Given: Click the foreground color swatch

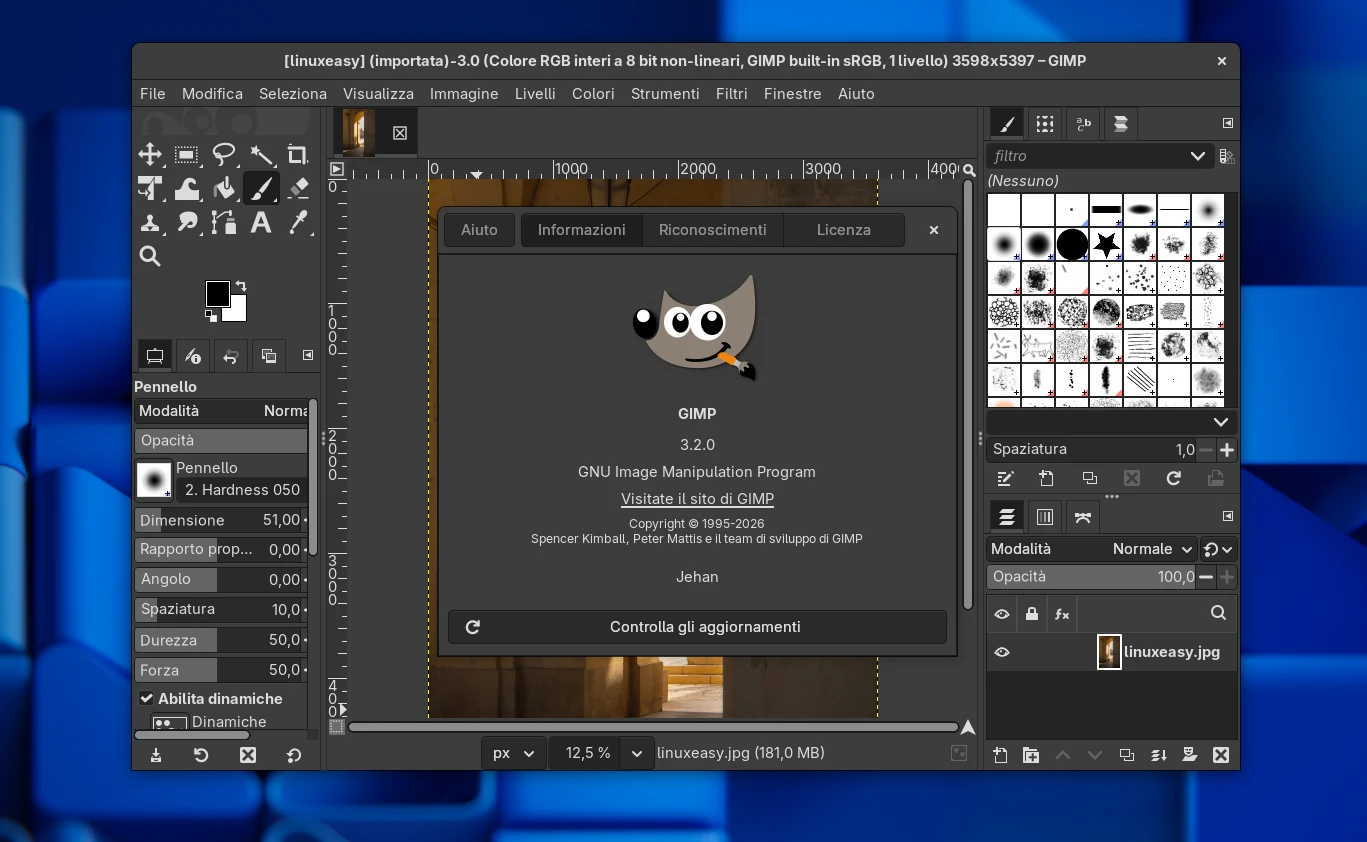Looking at the screenshot, I should 217,294.
